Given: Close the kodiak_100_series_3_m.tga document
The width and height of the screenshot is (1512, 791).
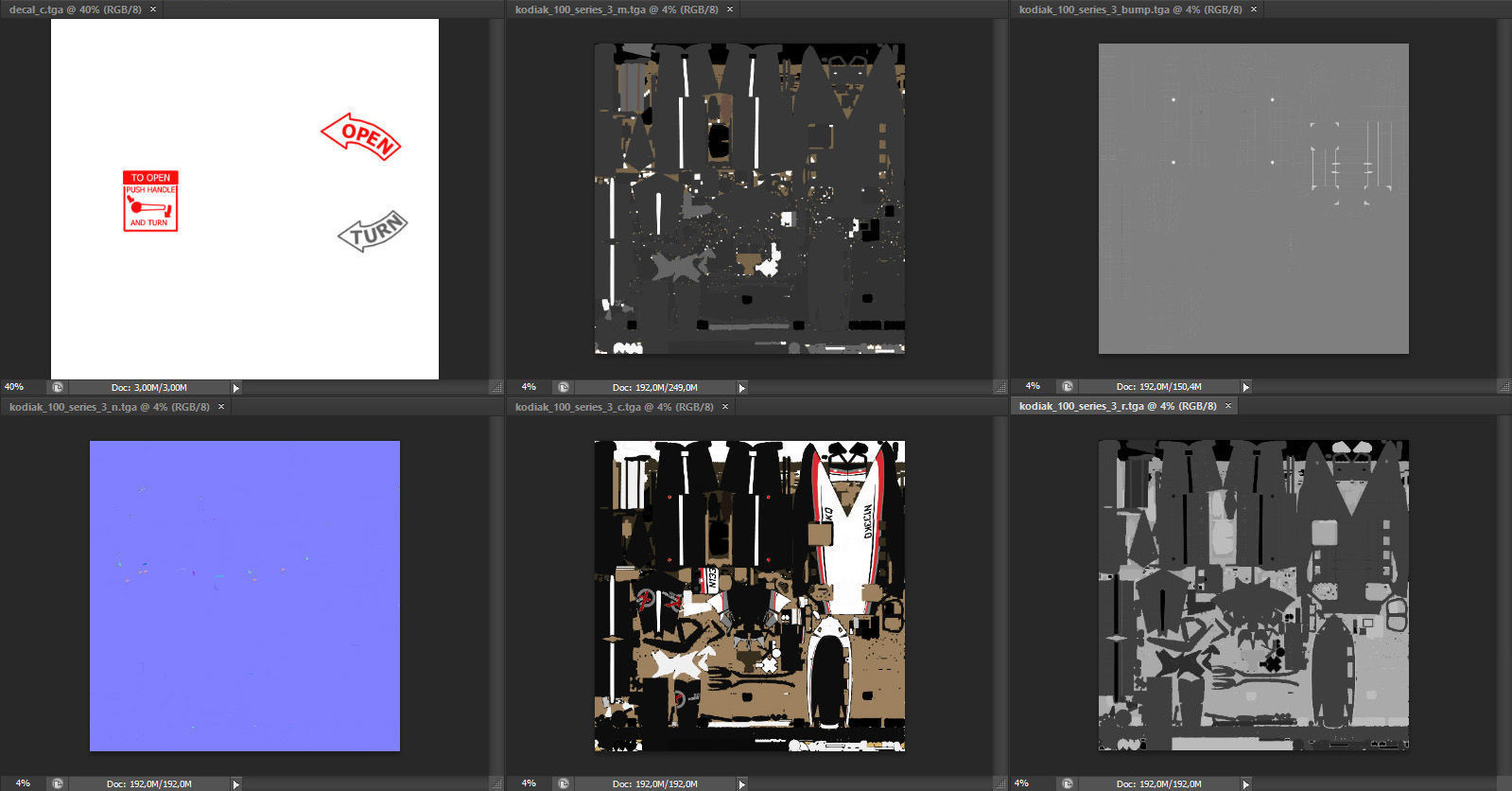Looking at the screenshot, I should point(729,9).
